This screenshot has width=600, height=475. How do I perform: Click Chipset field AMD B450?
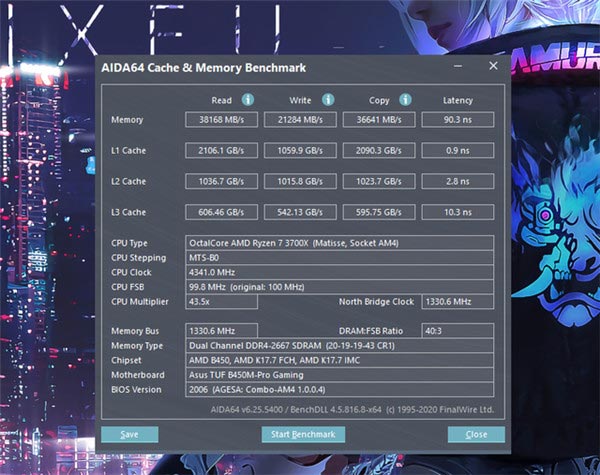[x=339, y=360]
